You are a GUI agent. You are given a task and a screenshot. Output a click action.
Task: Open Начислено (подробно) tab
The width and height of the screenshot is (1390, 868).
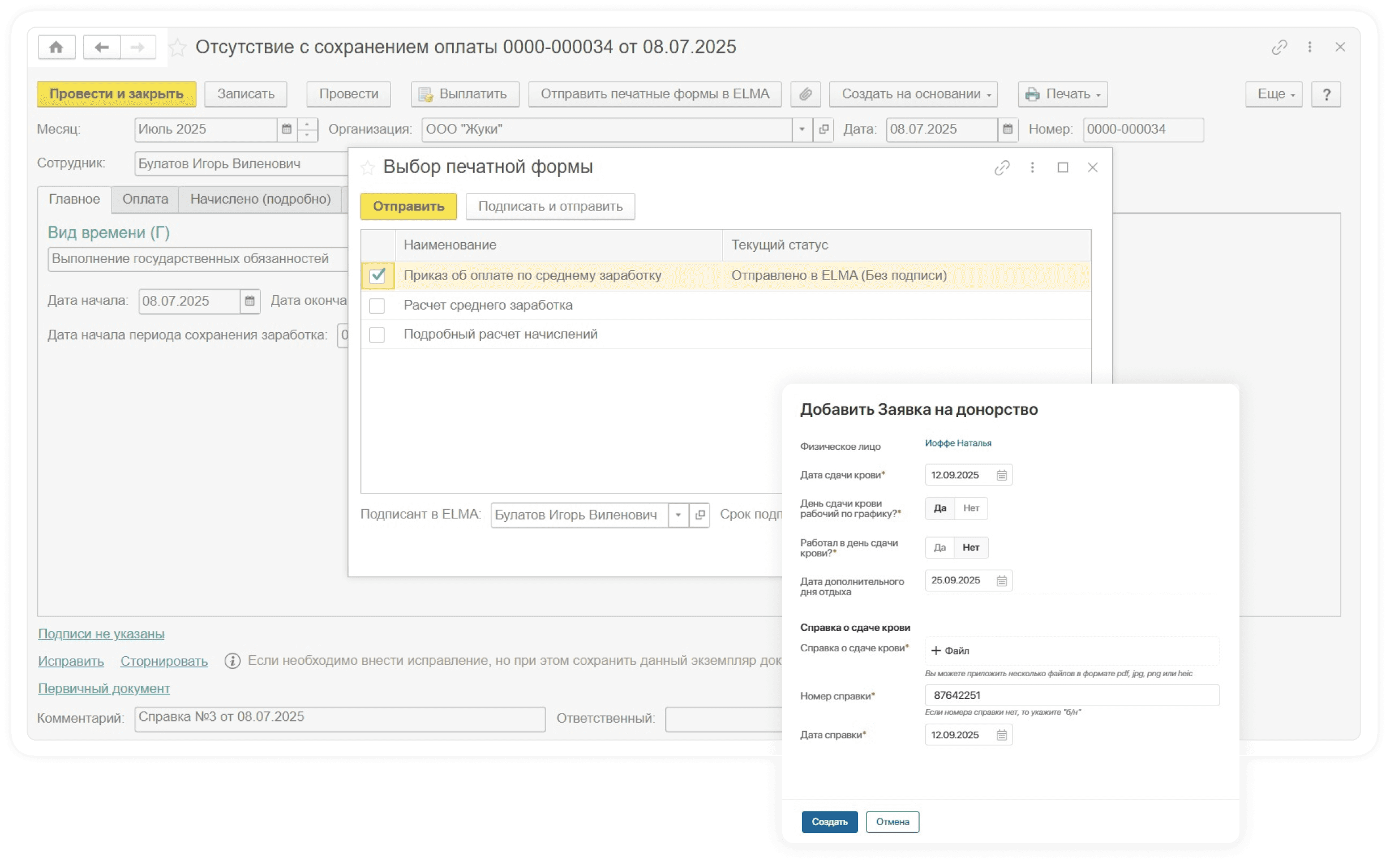tap(260, 199)
